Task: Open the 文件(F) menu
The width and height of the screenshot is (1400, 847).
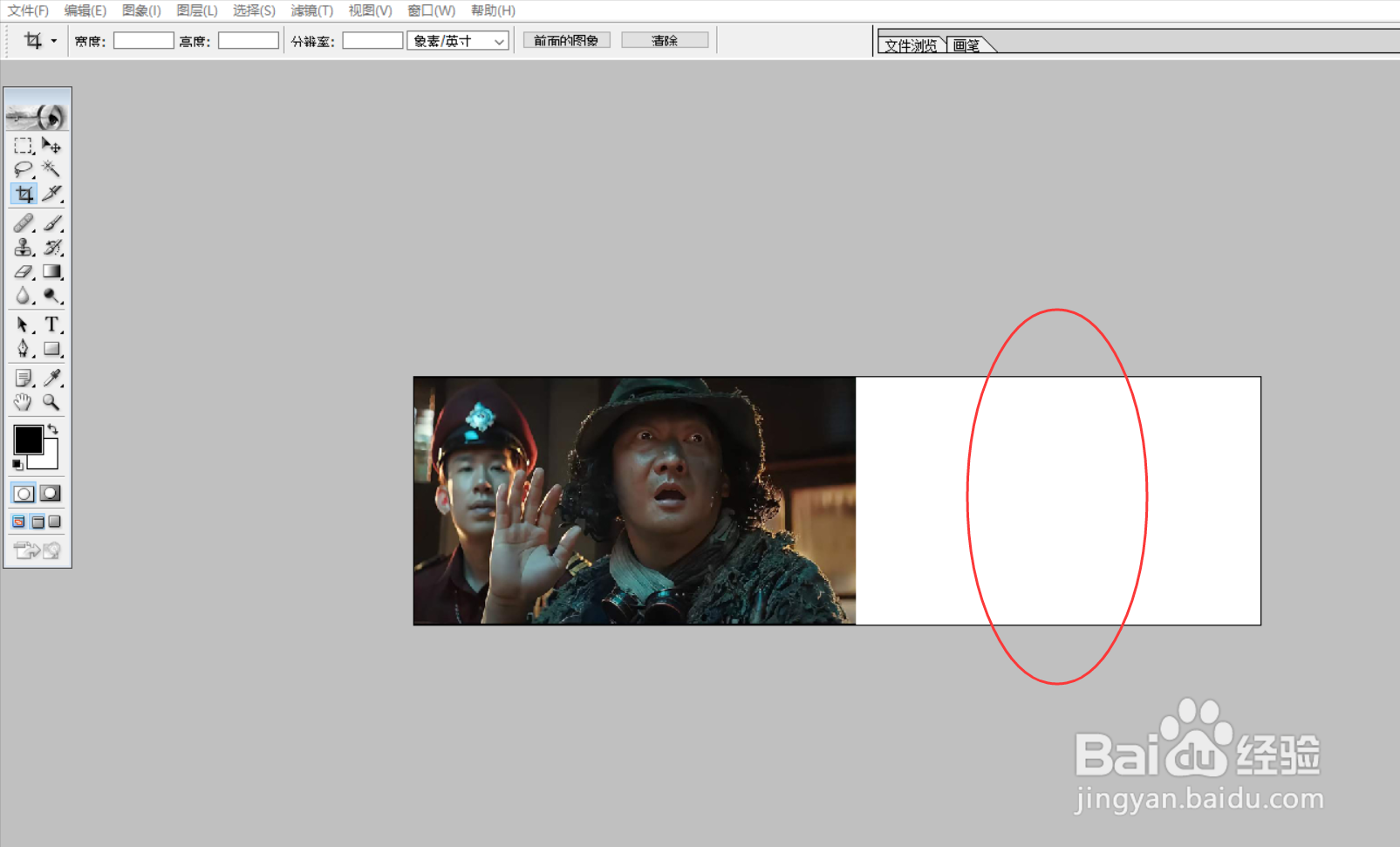Action: (x=28, y=10)
